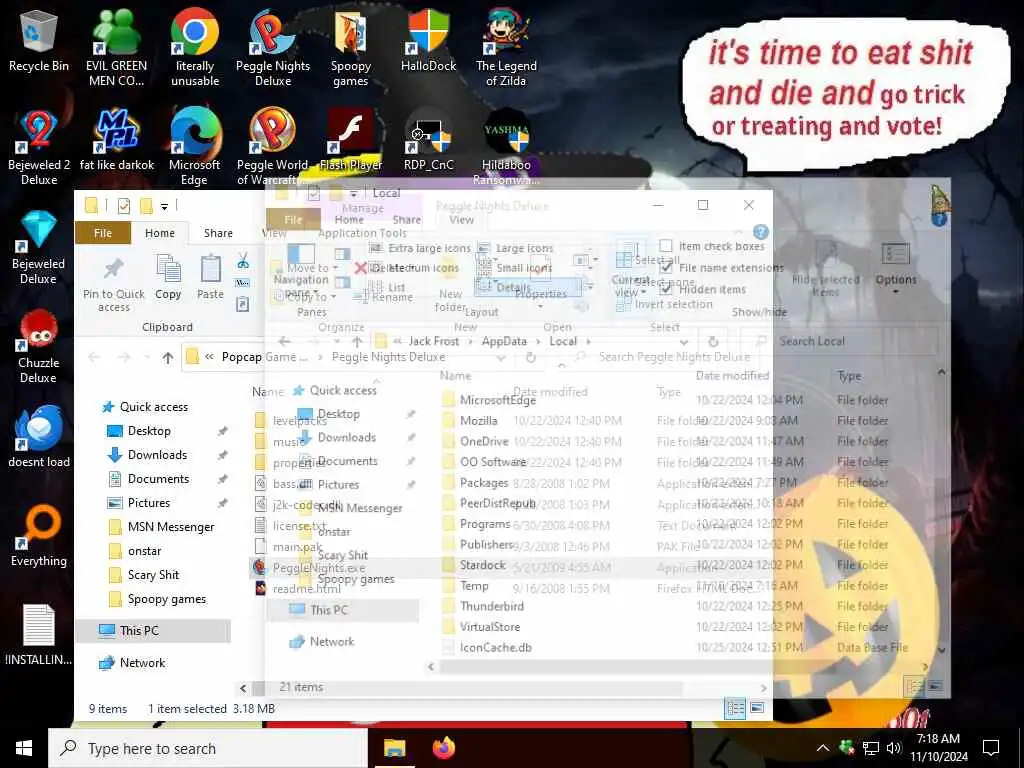Click the Copy icon in Clipboard group
Screen dimensions: 1024x768
point(168,277)
